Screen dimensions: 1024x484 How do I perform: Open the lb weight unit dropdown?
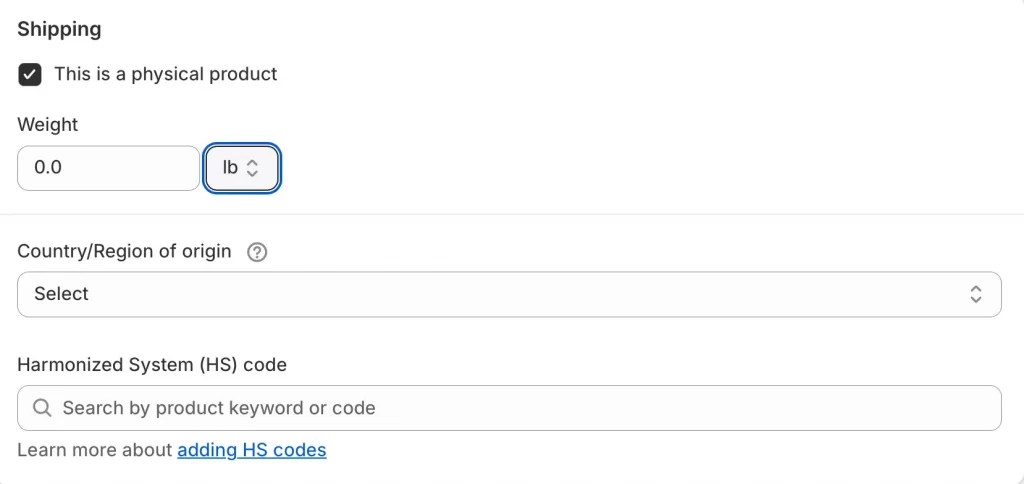(242, 168)
